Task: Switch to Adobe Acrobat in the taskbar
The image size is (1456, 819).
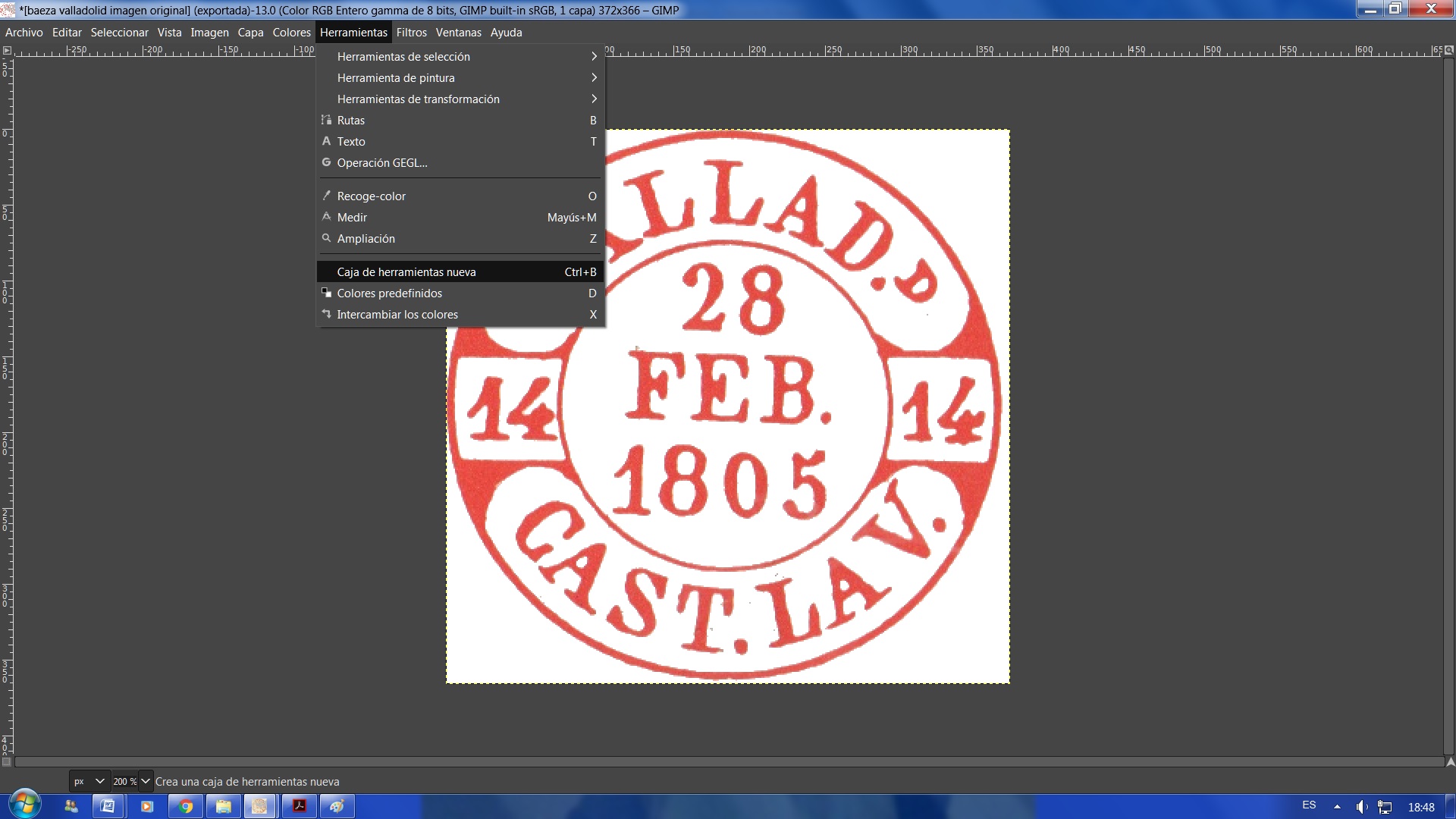Action: coord(300,806)
